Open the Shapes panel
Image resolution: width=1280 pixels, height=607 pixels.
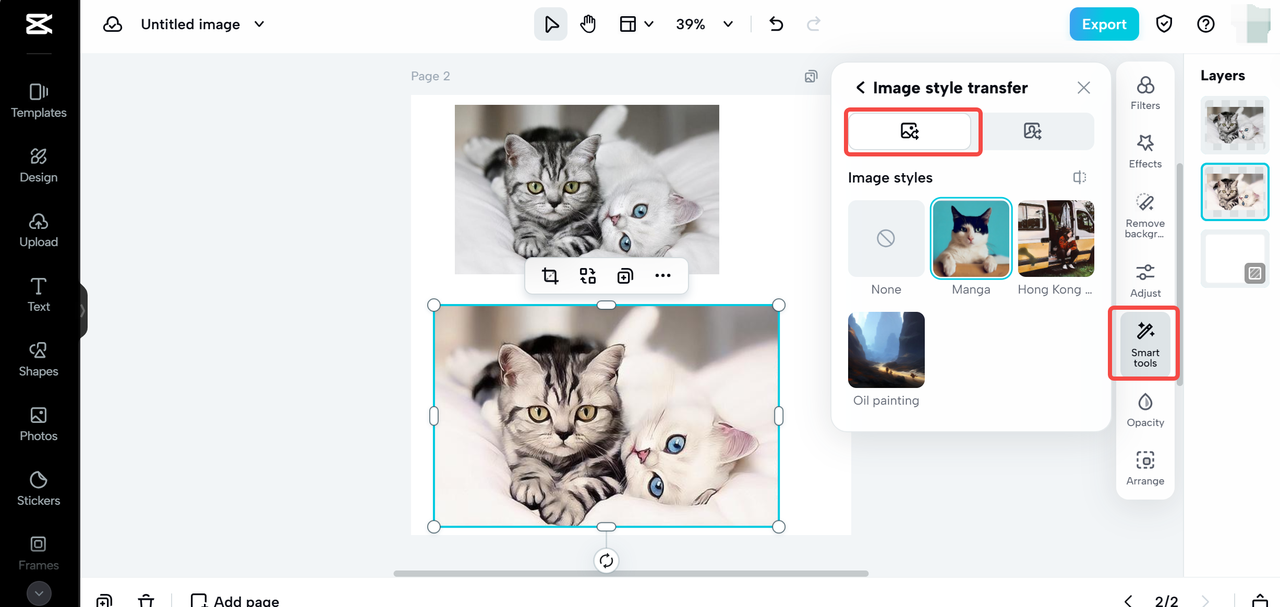[39, 360]
